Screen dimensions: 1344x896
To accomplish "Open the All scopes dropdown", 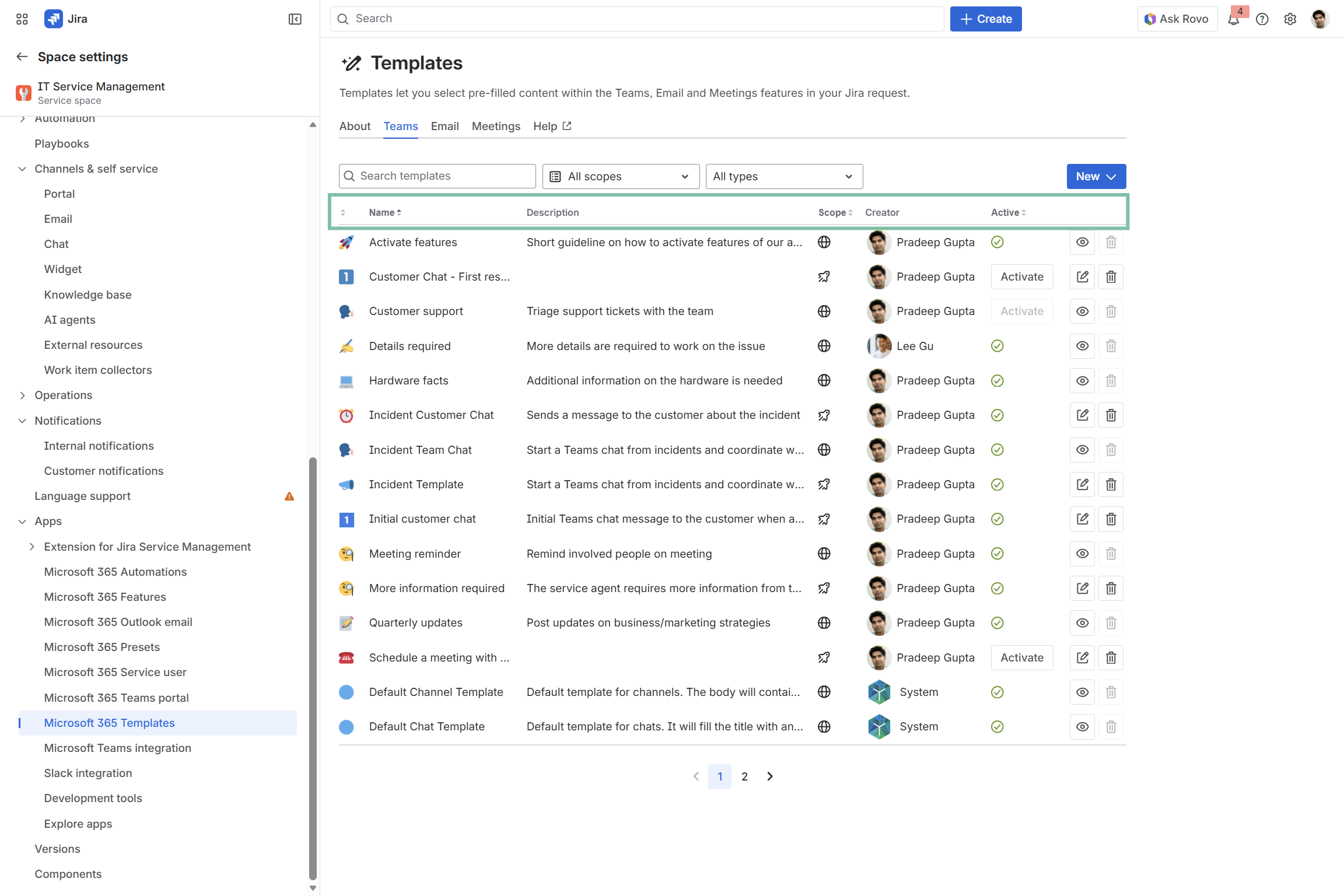I will tap(621, 177).
